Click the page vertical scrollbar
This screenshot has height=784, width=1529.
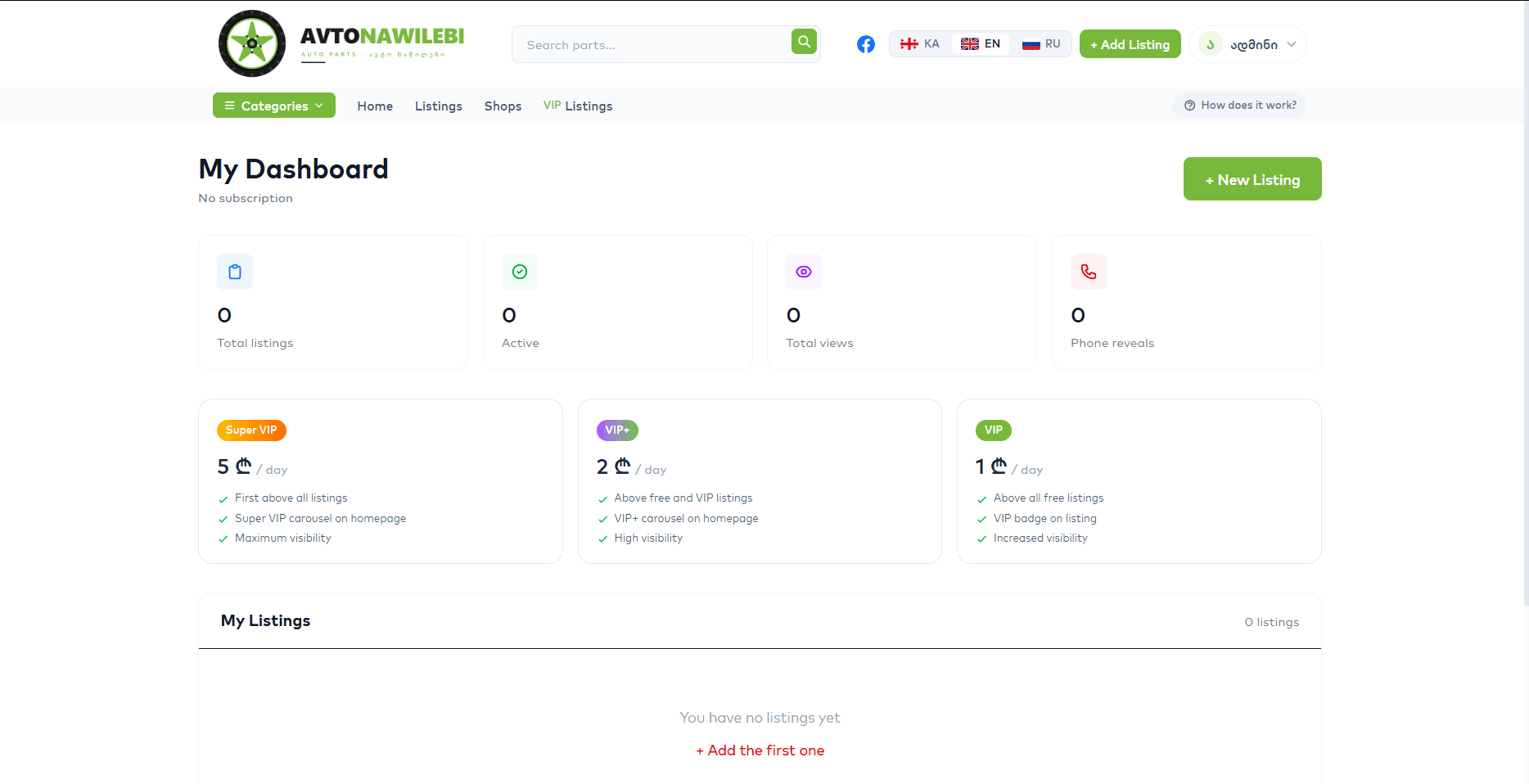click(x=1526, y=303)
